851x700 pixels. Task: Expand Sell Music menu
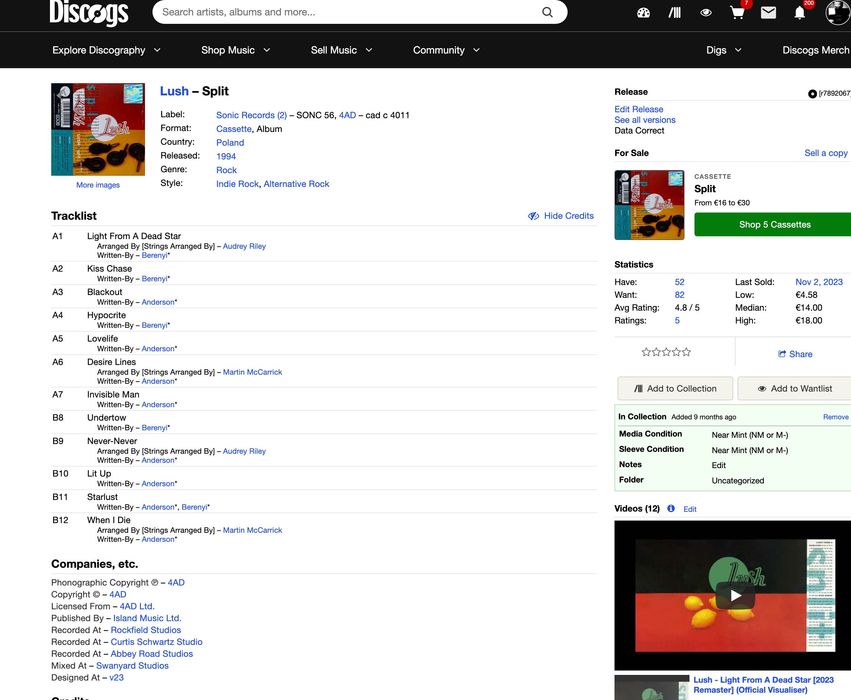341,50
